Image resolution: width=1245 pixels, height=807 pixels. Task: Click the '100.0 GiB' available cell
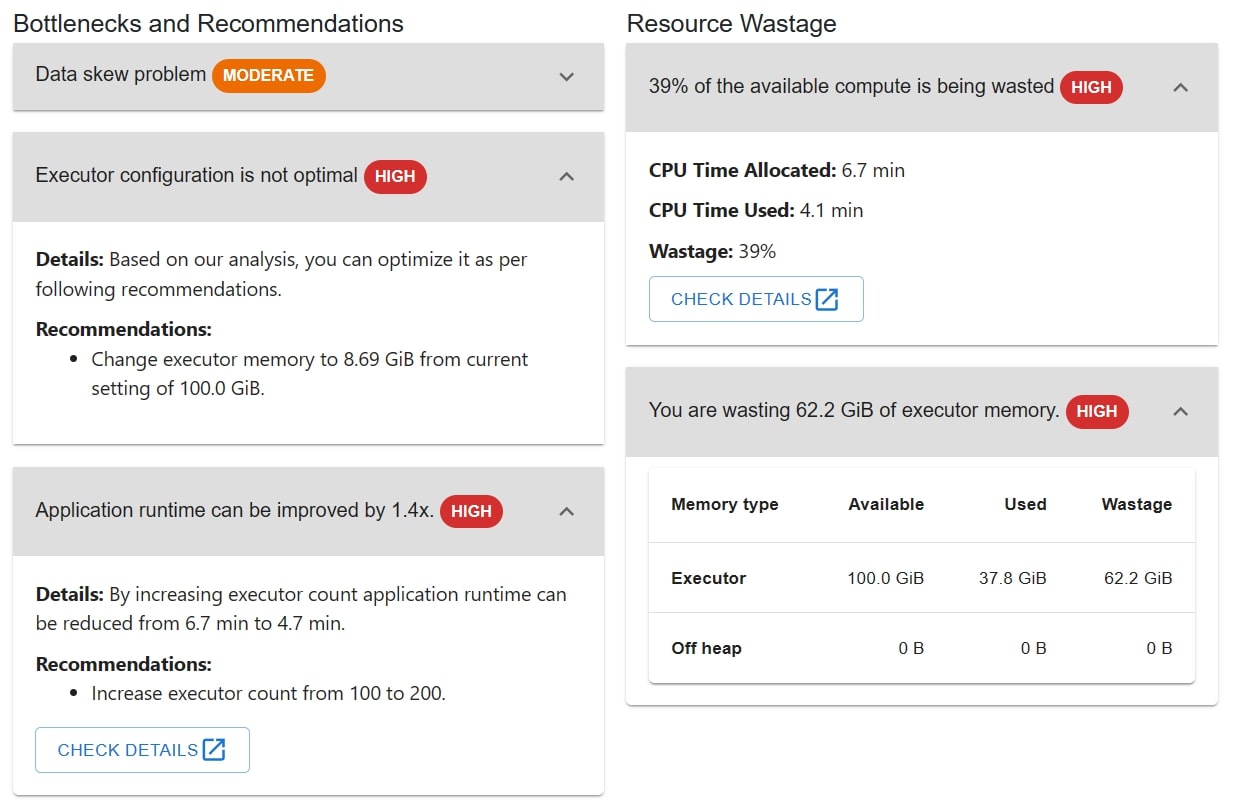[884, 578]
